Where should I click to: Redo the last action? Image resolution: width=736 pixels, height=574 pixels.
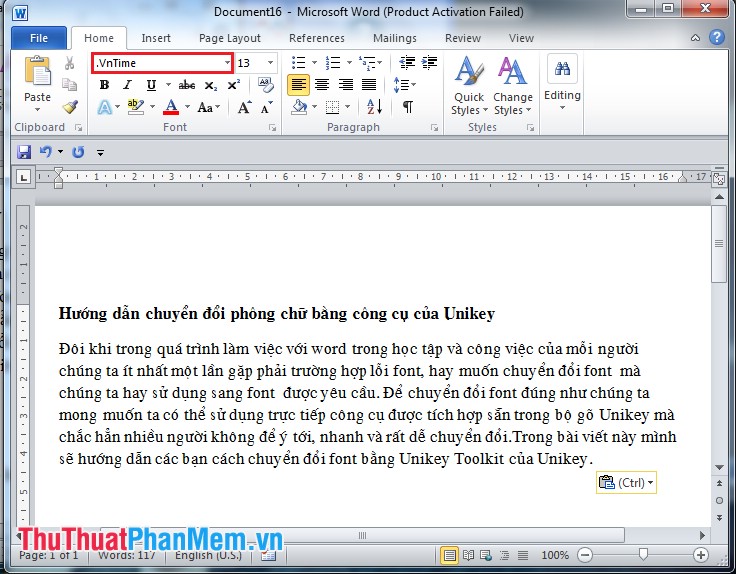click(x=78, y=152)
